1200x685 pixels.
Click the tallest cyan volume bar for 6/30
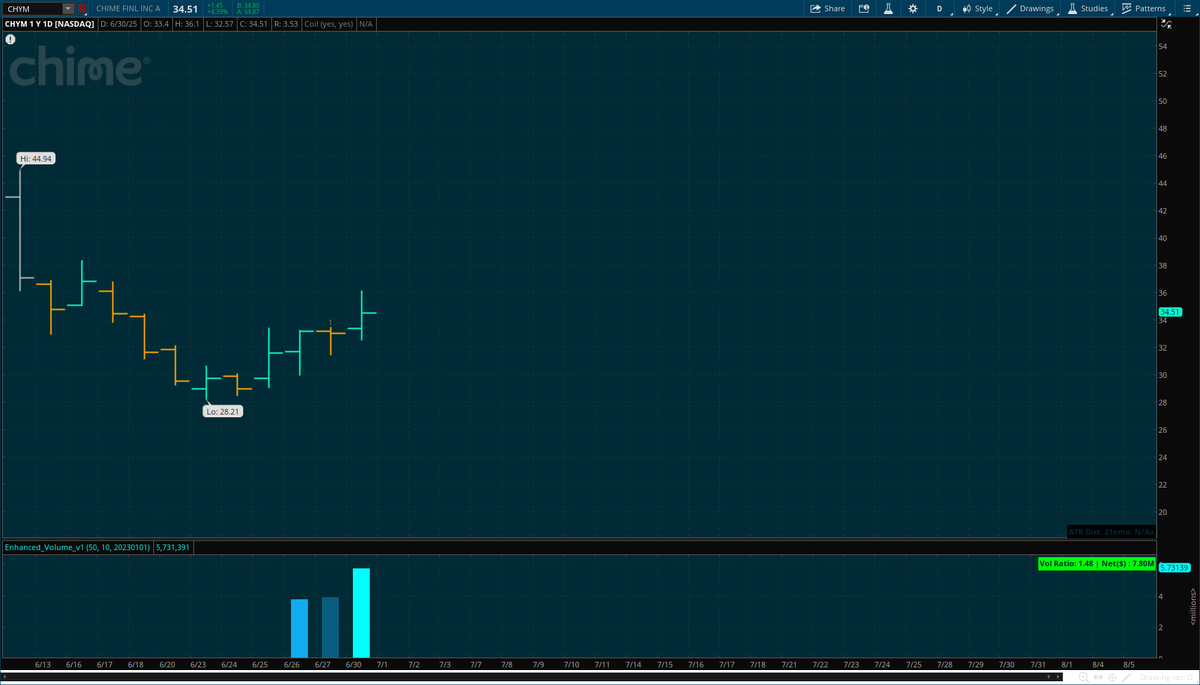[361, 612]
